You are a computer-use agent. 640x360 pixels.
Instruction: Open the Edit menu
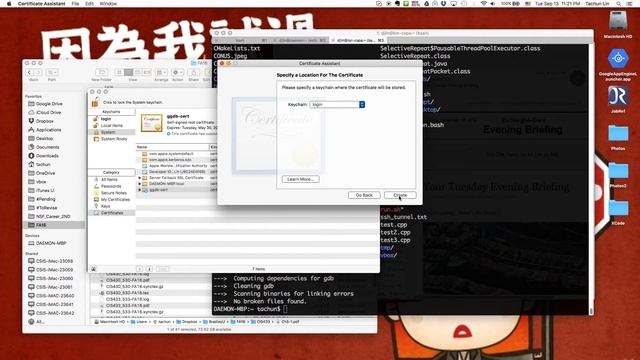point(89,3)
